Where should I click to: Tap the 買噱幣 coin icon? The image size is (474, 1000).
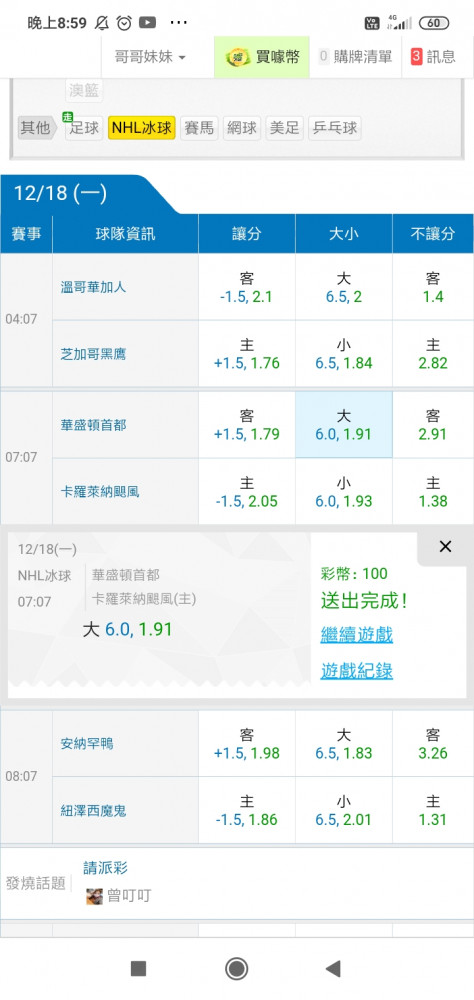239,57
